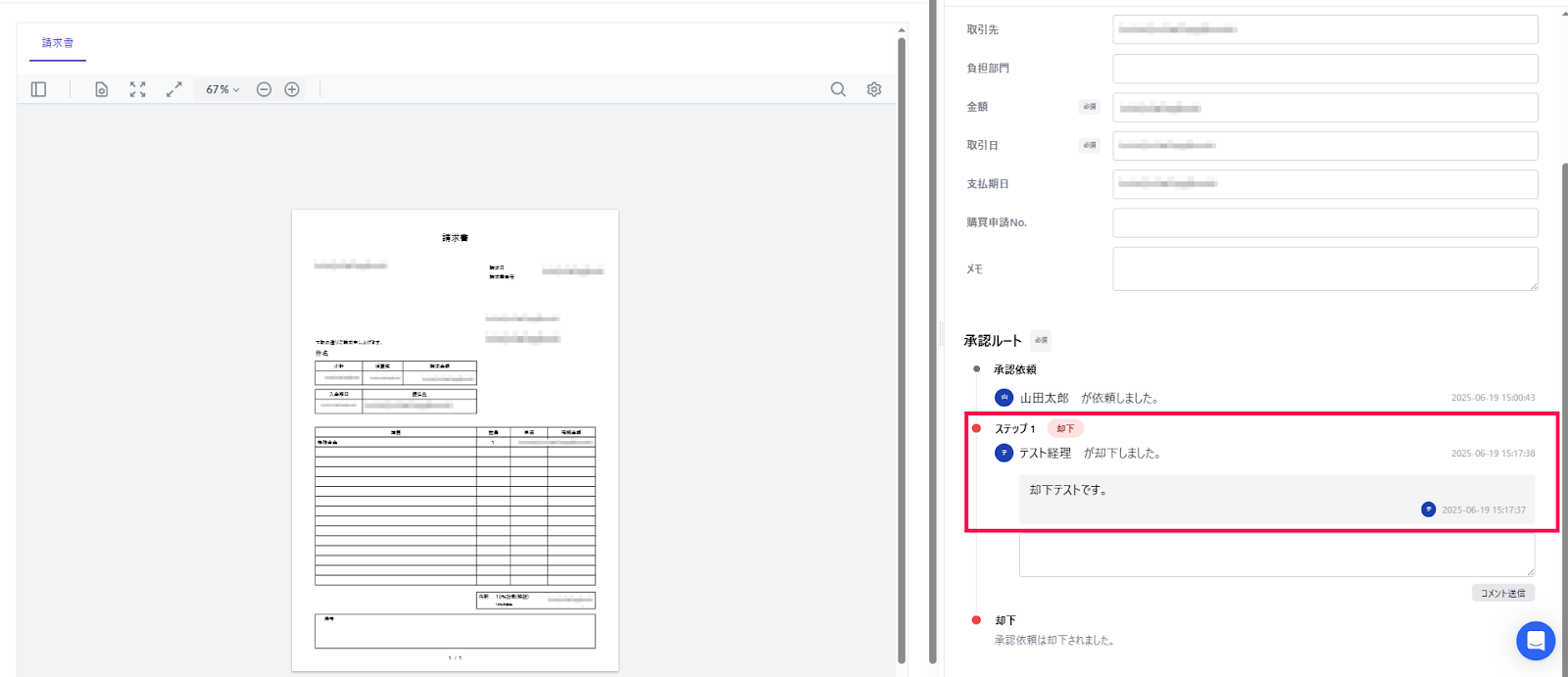Viewport: 1568px width, 677px height.
Task: Click the 負担部門 input field
Action: pyautogui.click(x=1325, y=69)
